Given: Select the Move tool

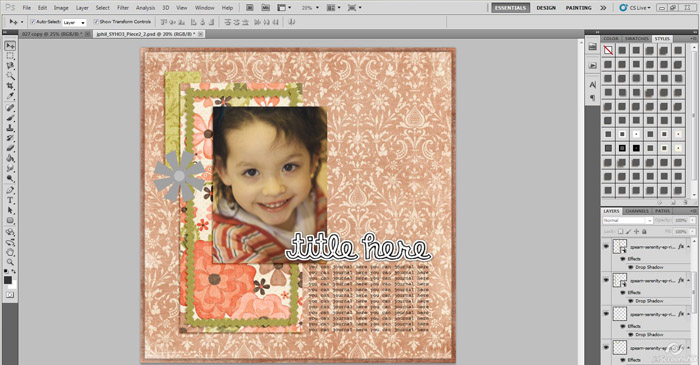Looking at the screenshot, I should pos(10,46).
